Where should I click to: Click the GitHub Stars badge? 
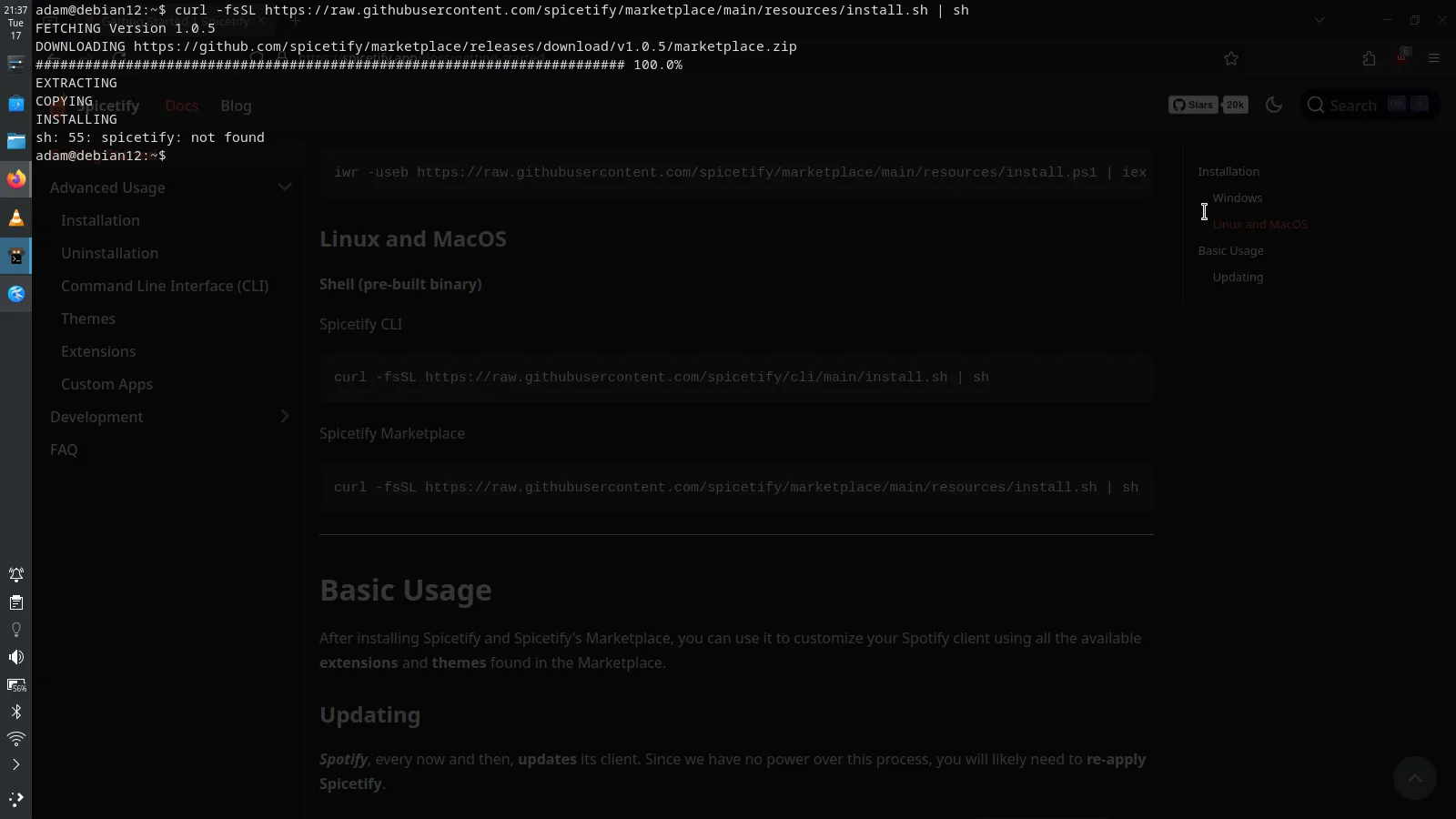(x=1194, y=105)
